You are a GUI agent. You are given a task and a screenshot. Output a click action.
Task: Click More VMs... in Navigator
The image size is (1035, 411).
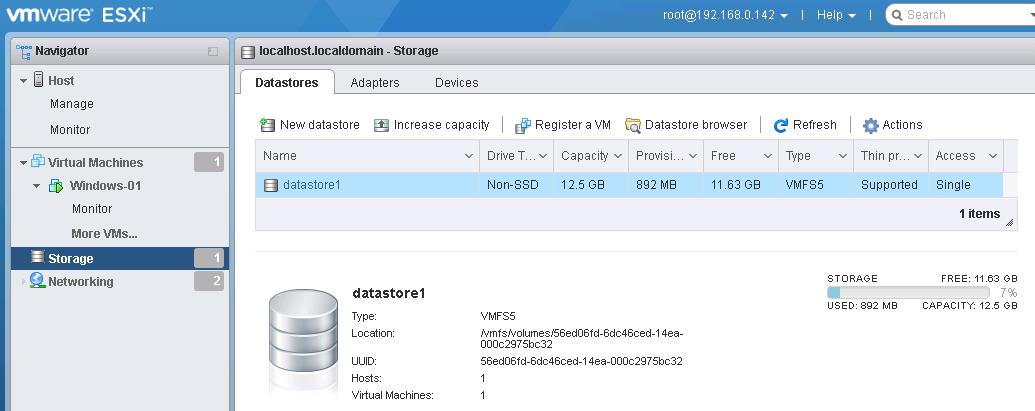tap(104, 234)
